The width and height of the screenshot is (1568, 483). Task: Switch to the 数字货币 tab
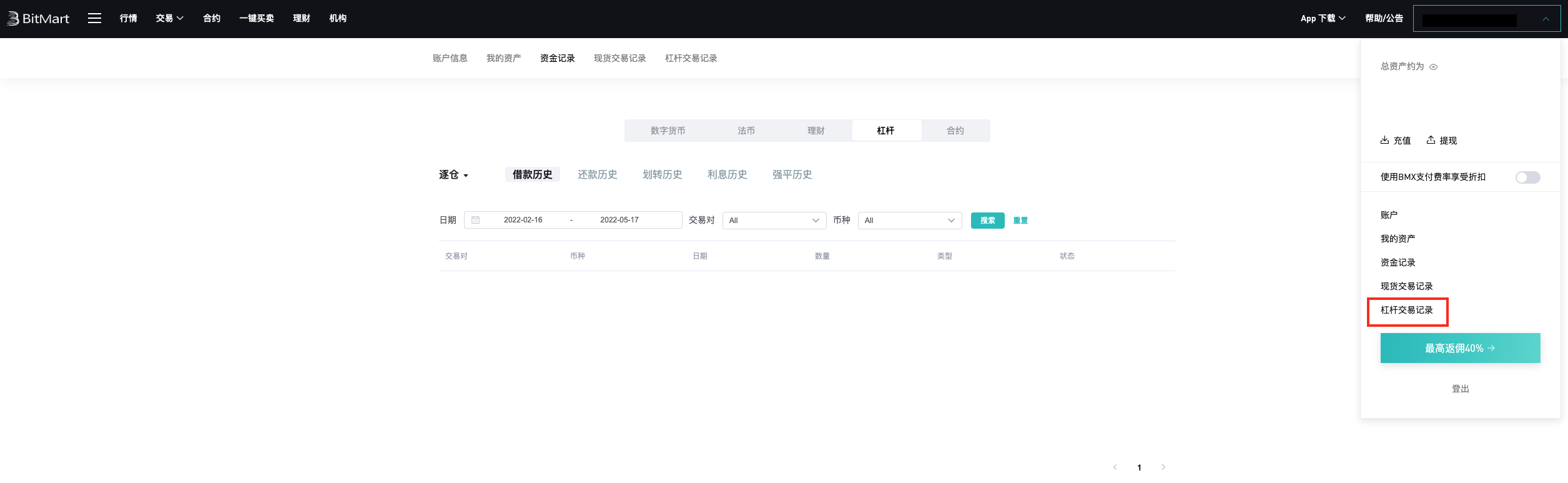click(x=668, y=131)
